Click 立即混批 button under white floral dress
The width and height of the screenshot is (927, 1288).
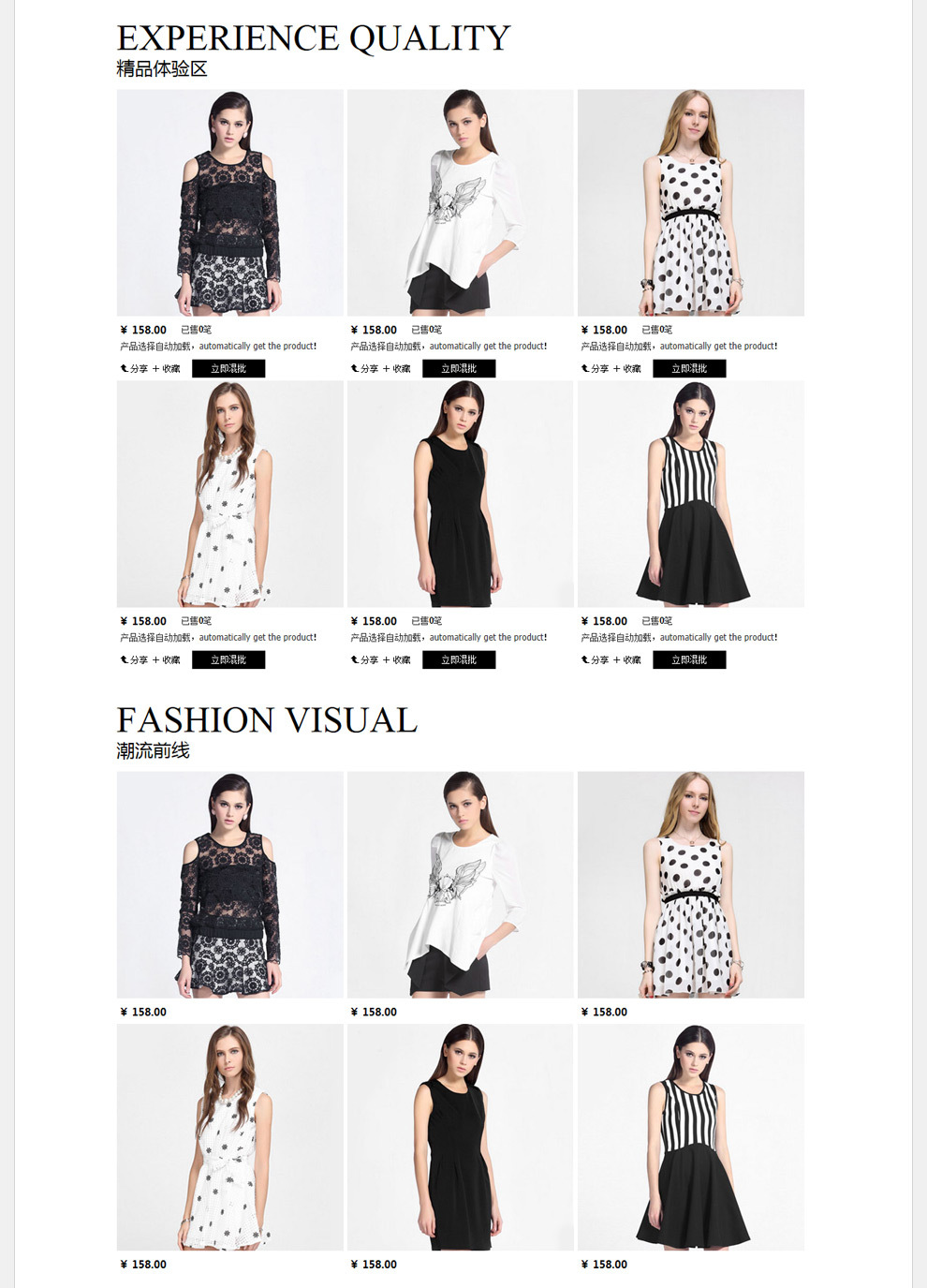[x=228, y=660]
